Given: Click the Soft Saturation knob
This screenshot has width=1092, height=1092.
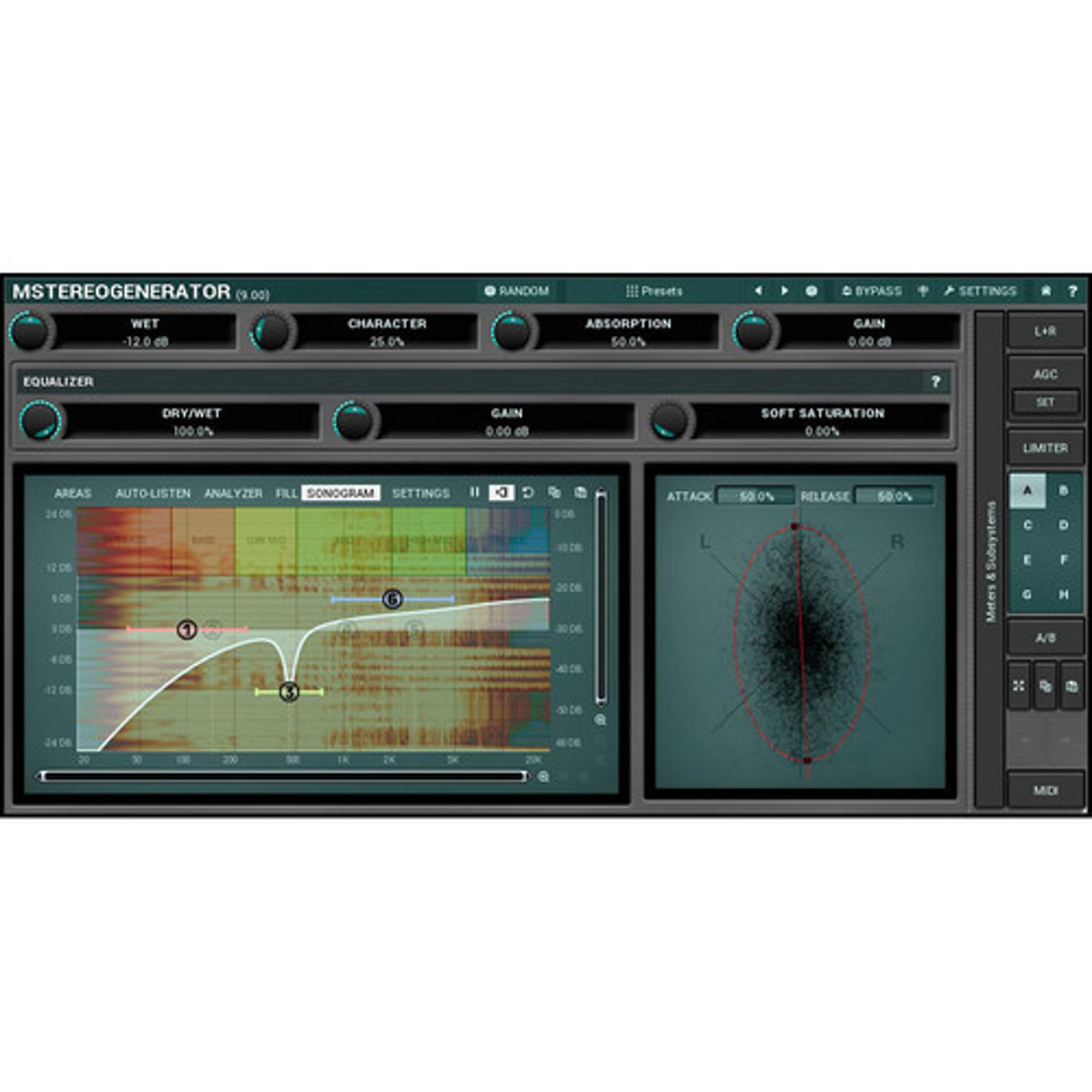Looking at the screenshot, I should point(671,421).
